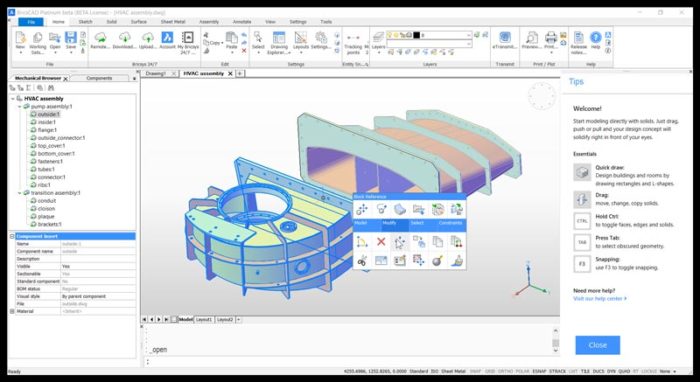Click the Explode bomb icon in quad menu
The height and width of the screenshot is (382, 700).
(438, 261)
